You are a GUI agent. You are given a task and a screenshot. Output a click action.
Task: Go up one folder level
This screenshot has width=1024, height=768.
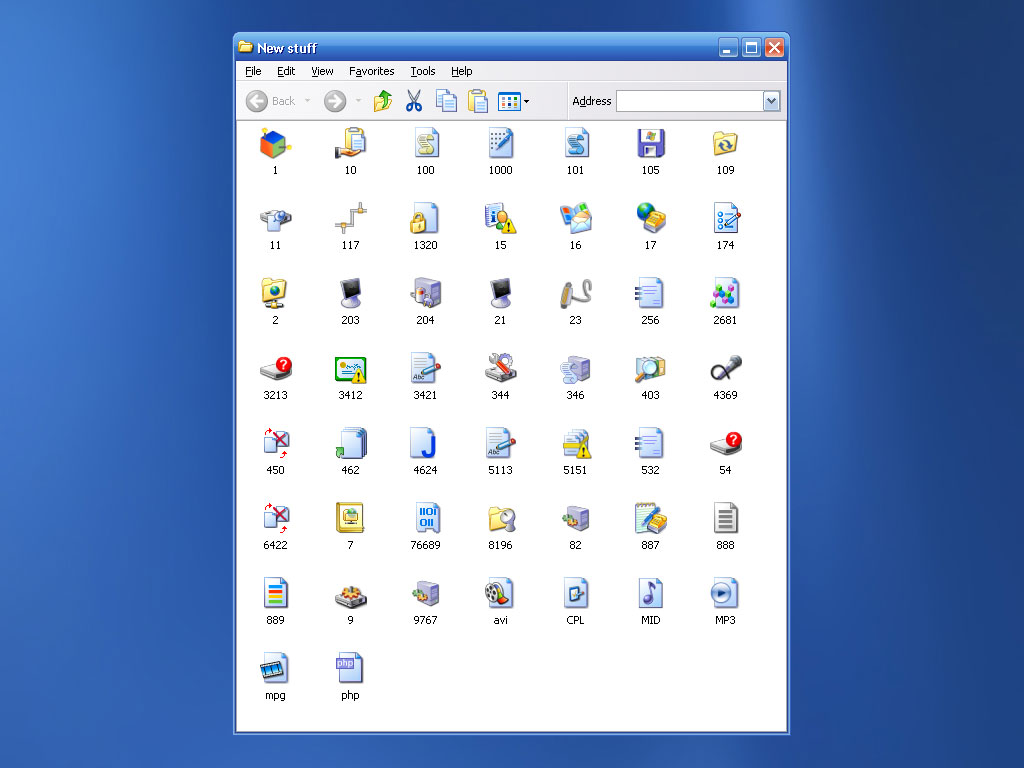[x=383, y=101]
